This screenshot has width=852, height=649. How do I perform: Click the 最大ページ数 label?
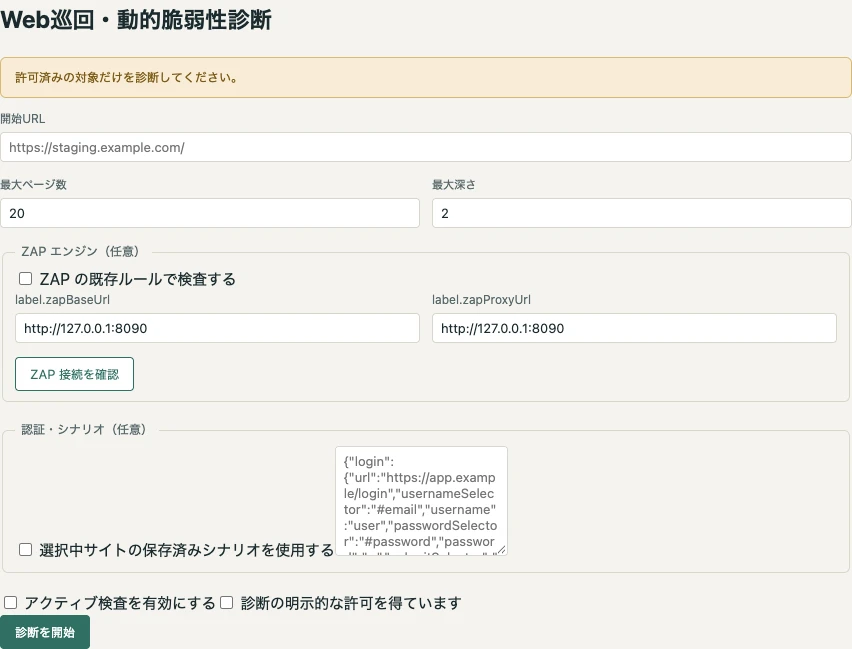click(34, 185)
